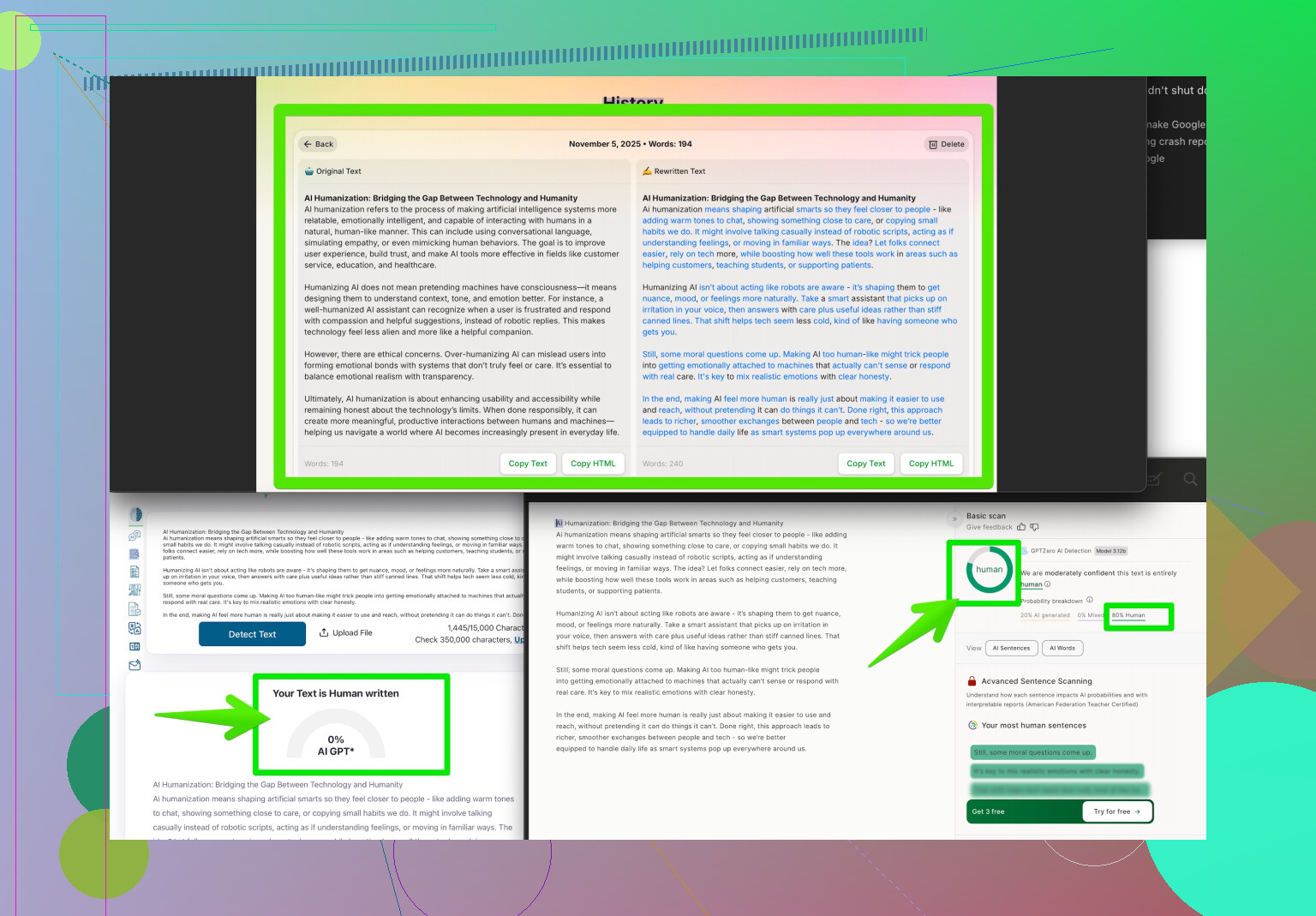This screenshot has width=1316, height=916.
Task: Toggle the AI Words view
Action: (x=1062, y=648)
